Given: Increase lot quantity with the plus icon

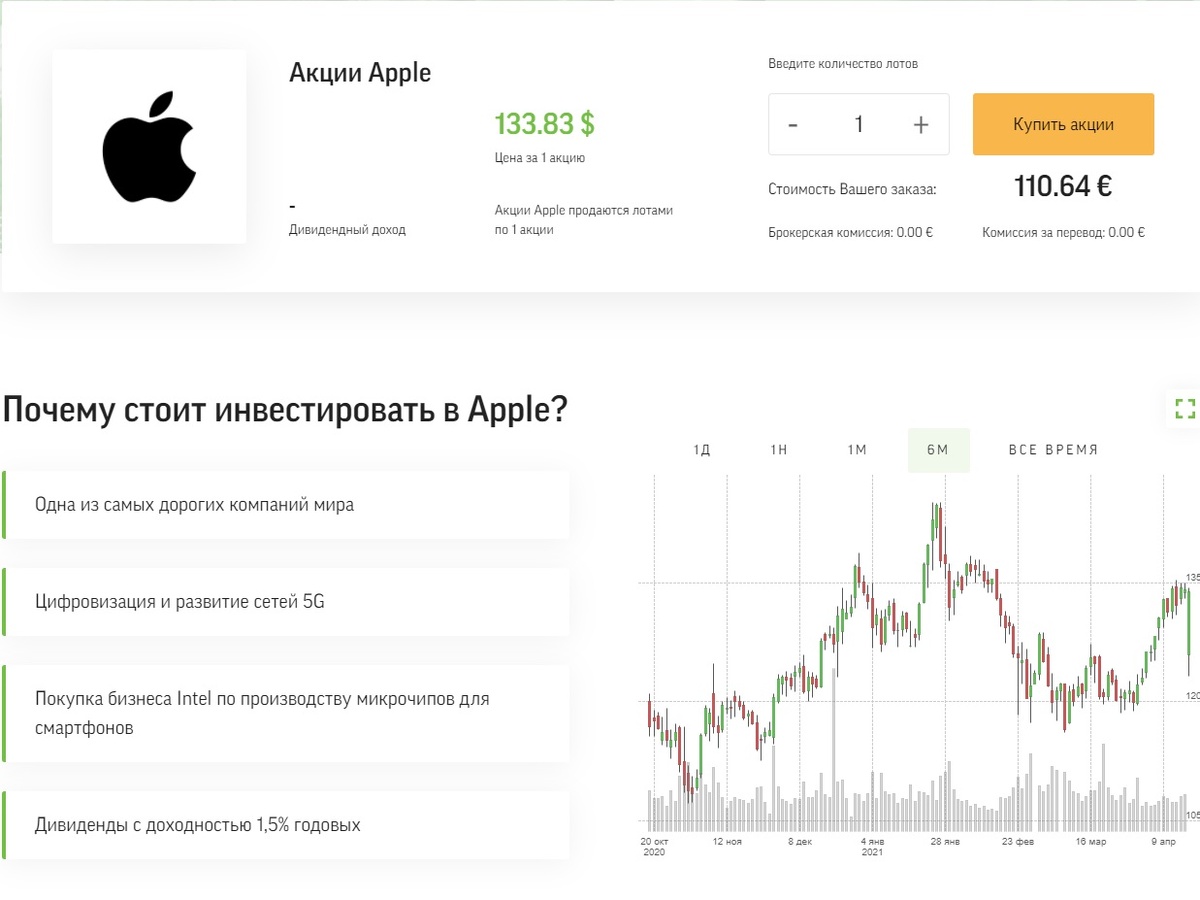Looking at the screenshot, I should tap(920, 124).
